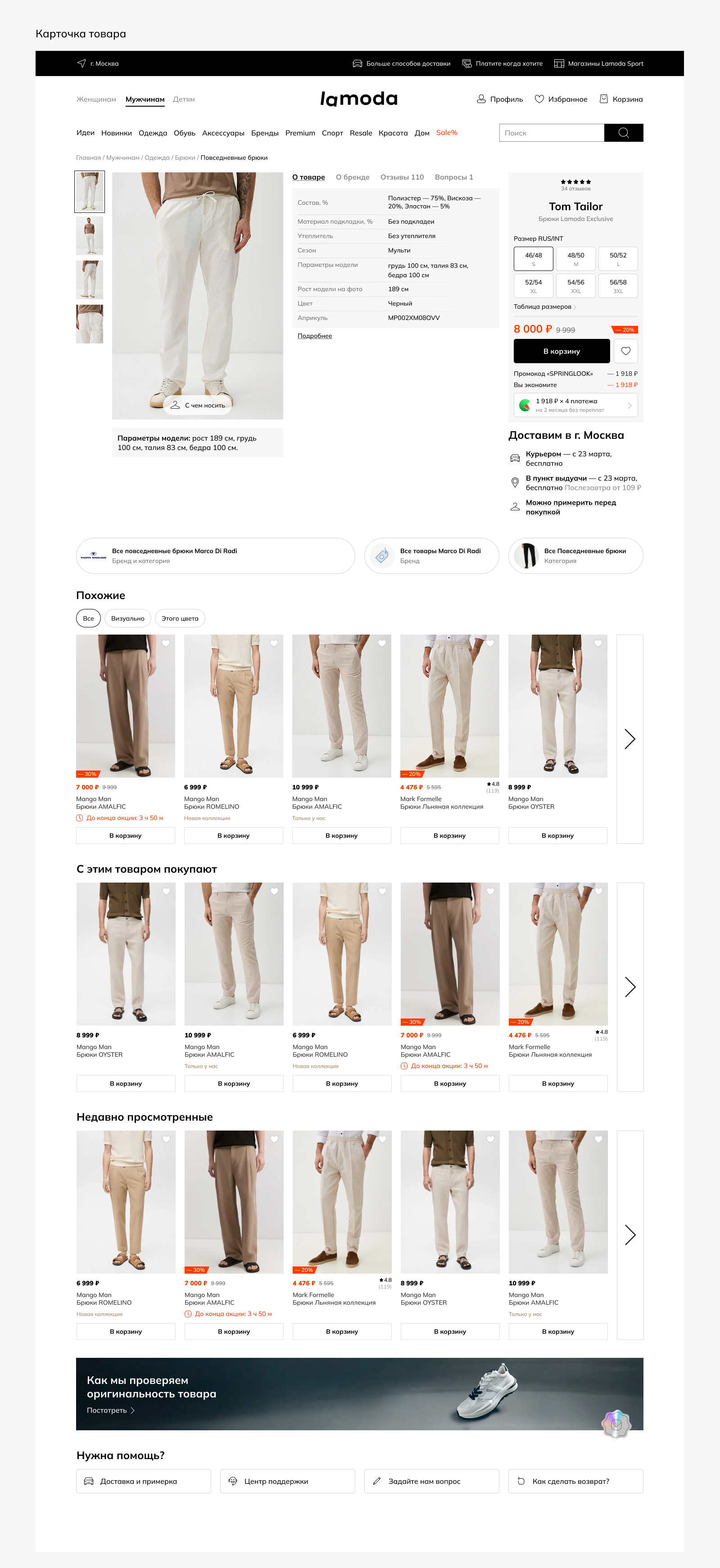
Task: Click the black В корзину button
Action: coord(562,351)
